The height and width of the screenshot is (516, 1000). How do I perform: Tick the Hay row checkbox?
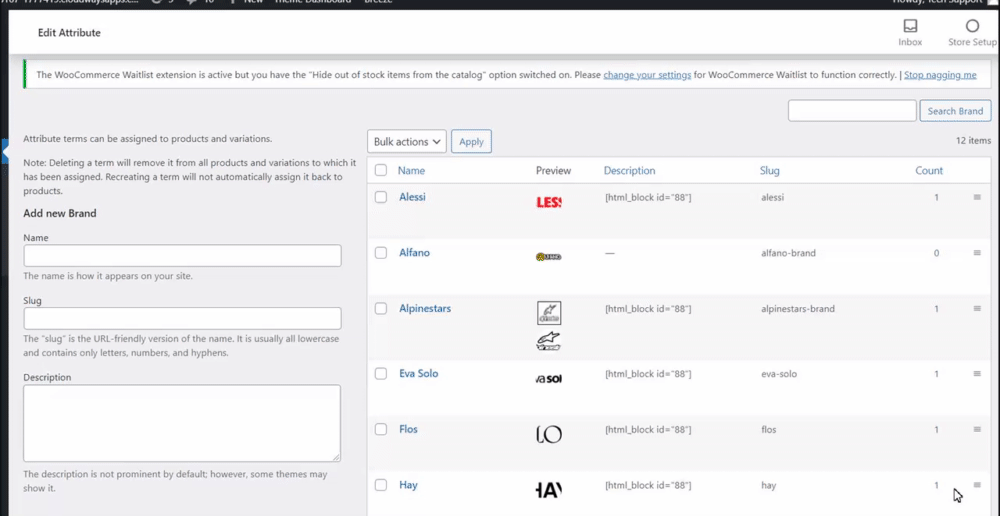(x=381, y=485)
